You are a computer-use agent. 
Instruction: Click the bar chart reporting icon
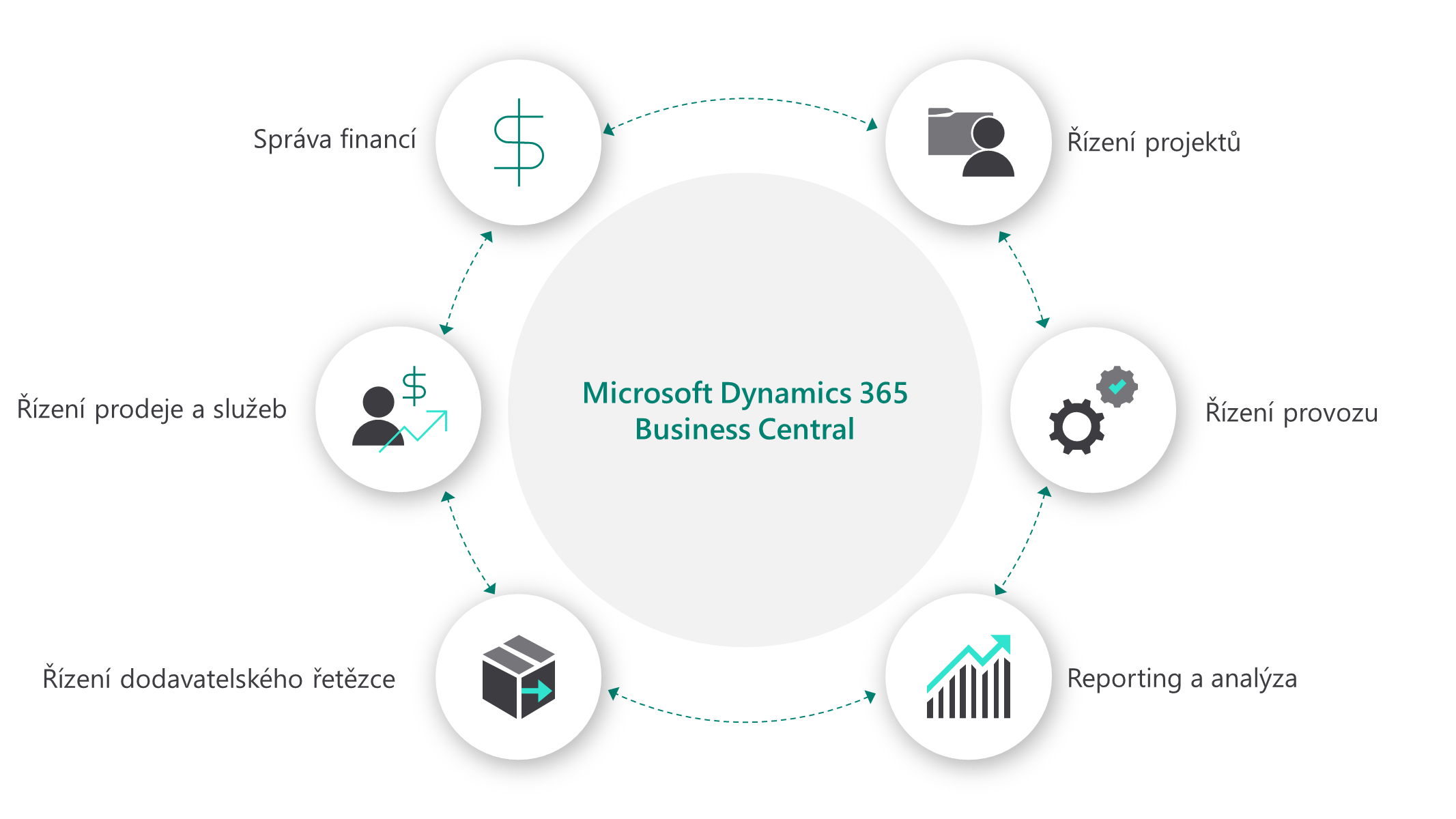[969, 676]
